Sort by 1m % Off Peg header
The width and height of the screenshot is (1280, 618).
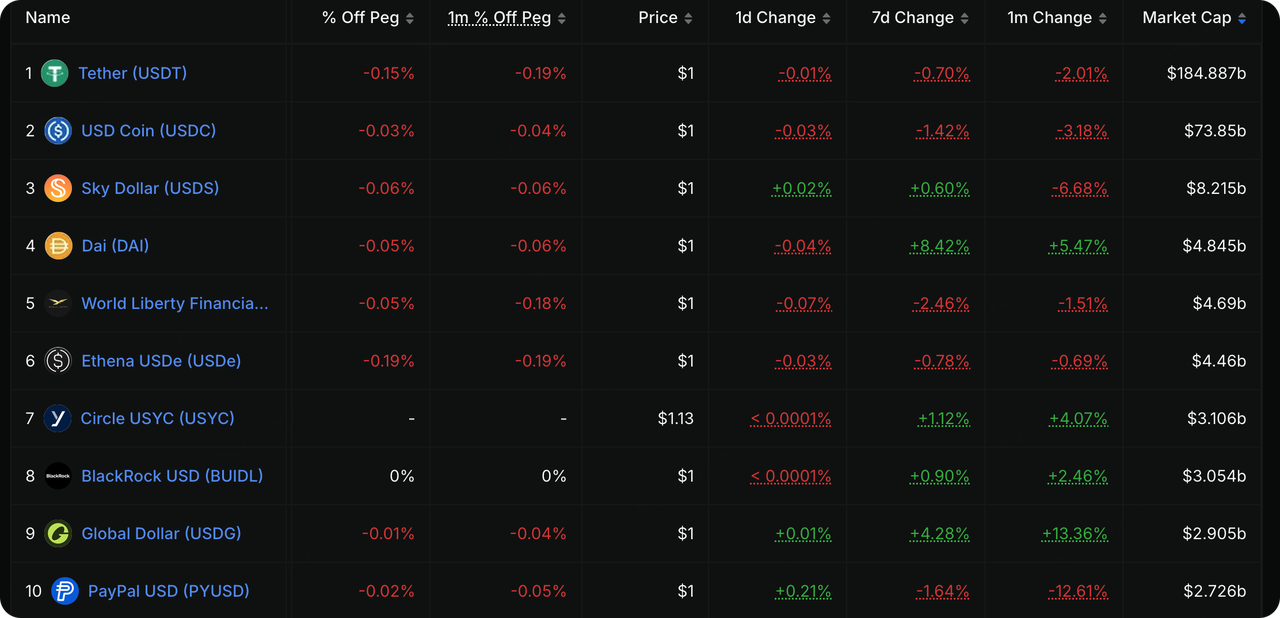click(x=507, y=18)
